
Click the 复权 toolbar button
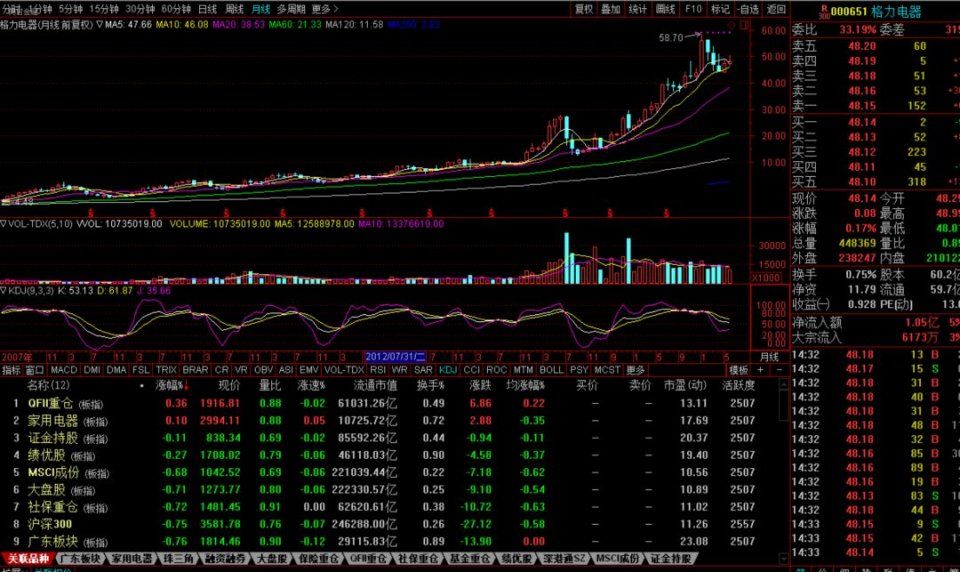coord(584,9)
